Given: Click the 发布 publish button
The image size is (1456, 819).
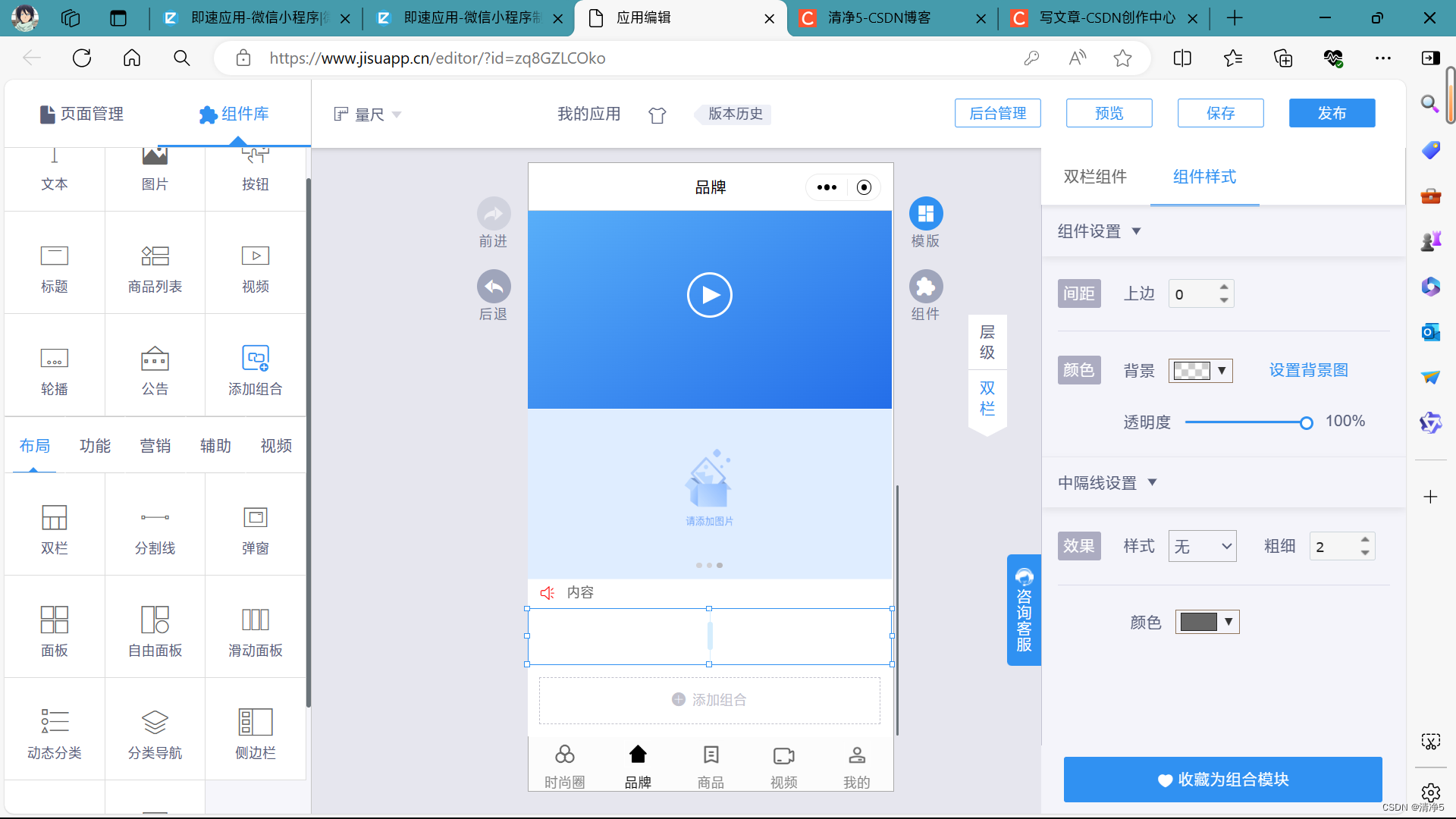Looking at the screenshot, I should [1331, 113].
